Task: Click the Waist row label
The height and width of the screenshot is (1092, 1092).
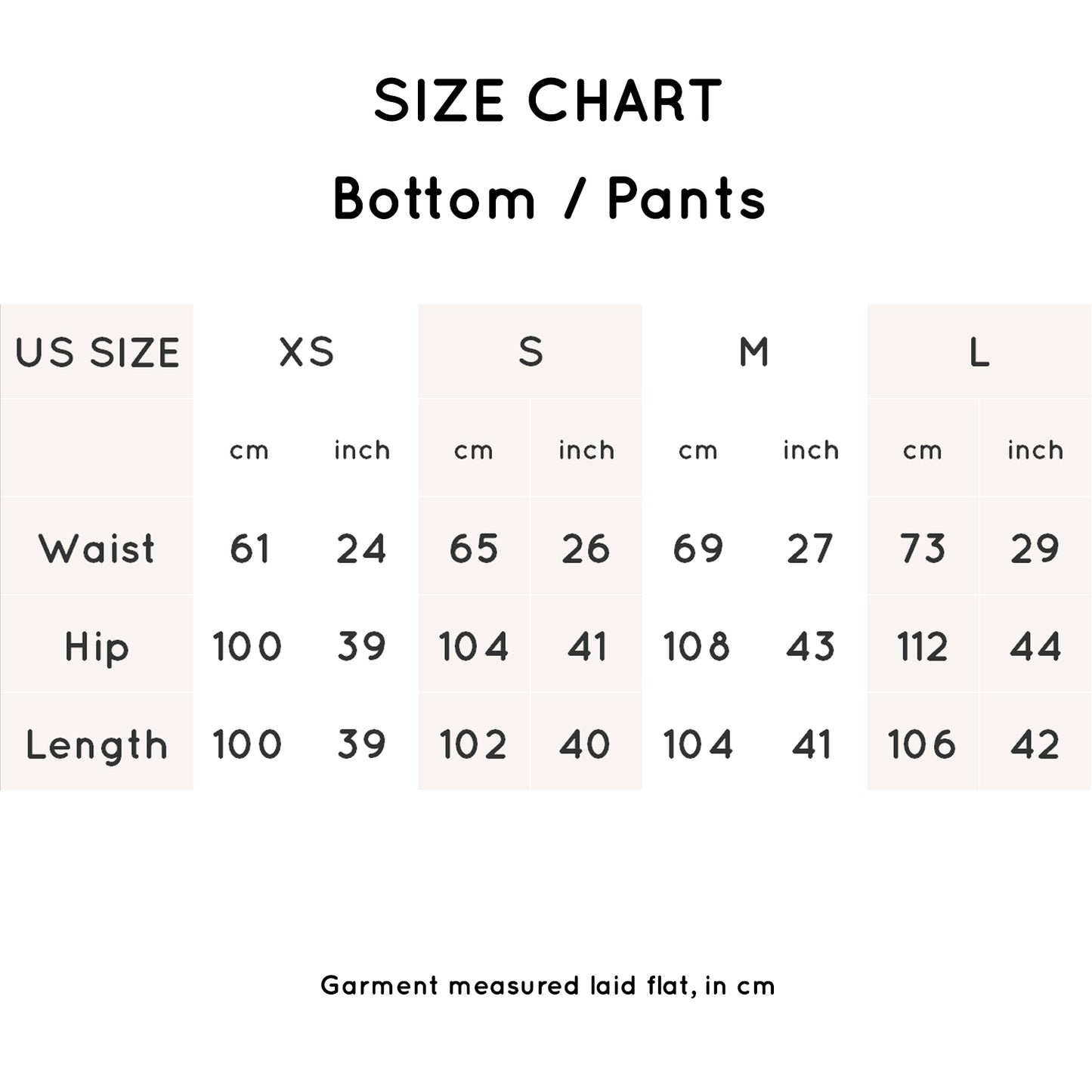Action: click(x=97, y=548)
